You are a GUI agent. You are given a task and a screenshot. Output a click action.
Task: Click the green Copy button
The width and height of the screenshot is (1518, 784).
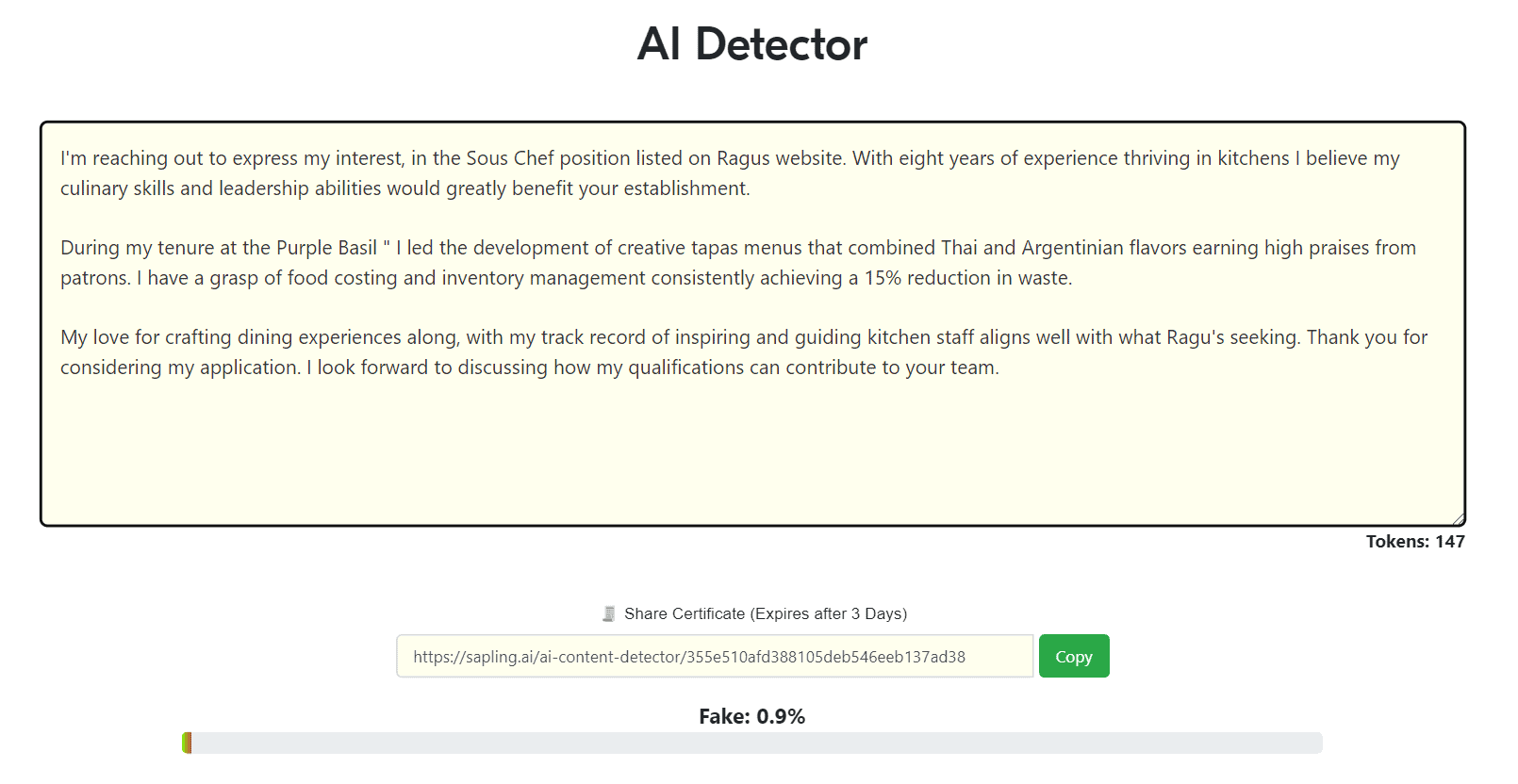(1073, 657)
